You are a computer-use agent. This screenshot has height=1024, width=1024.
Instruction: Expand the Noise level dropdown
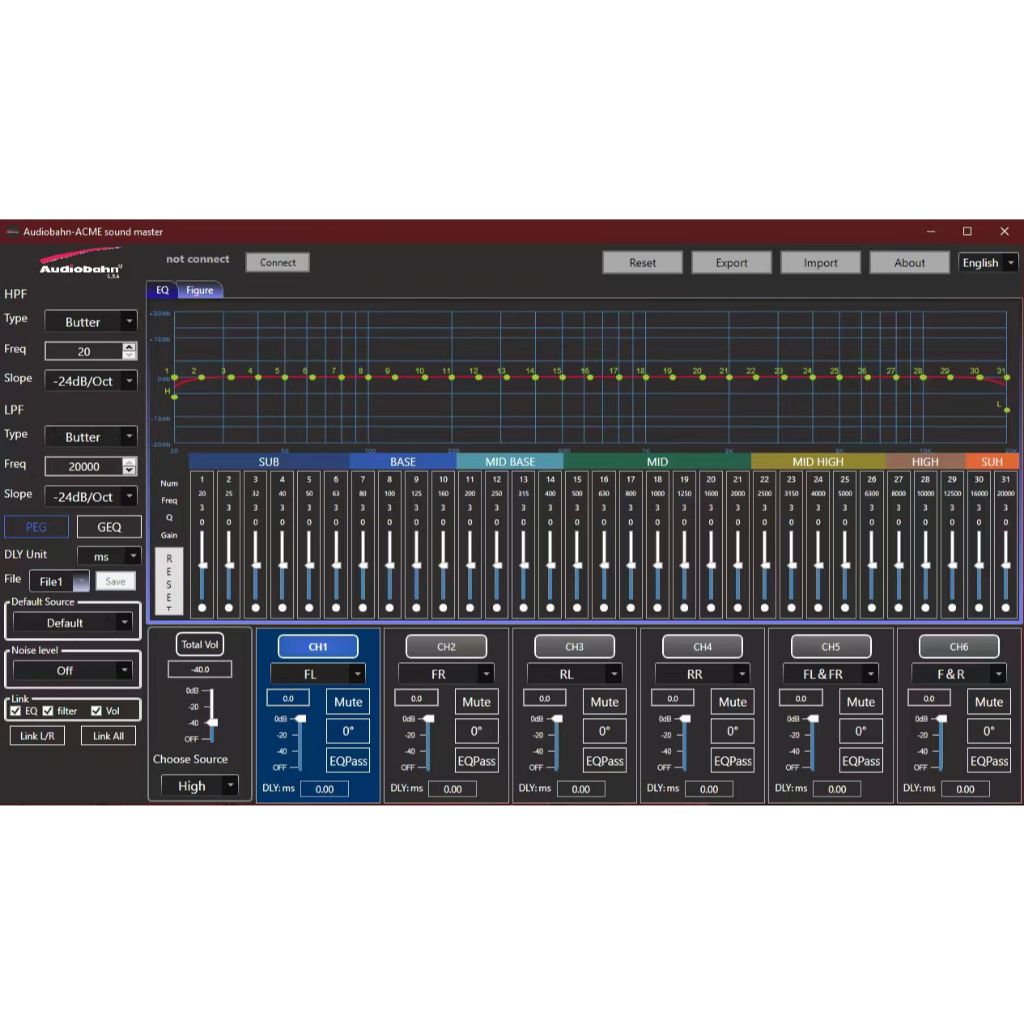pos(124,670)
